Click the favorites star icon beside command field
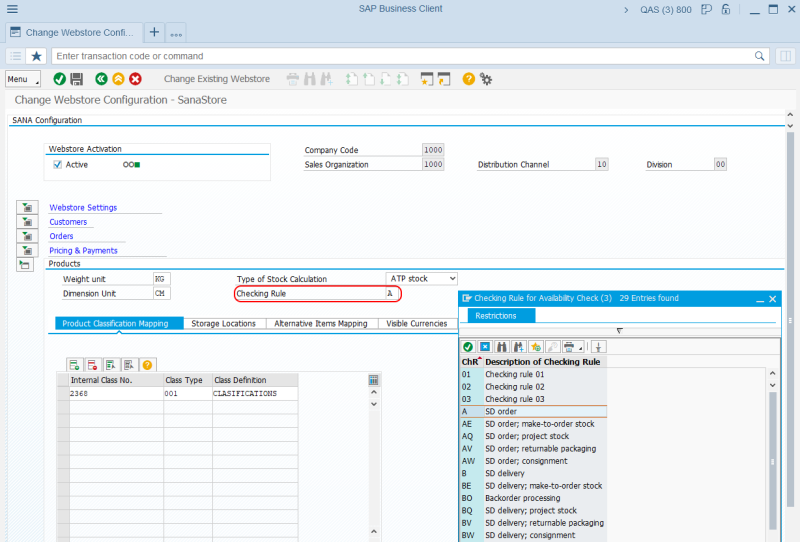Viewport: 800px width, 542px height. (x=36, y=56)
